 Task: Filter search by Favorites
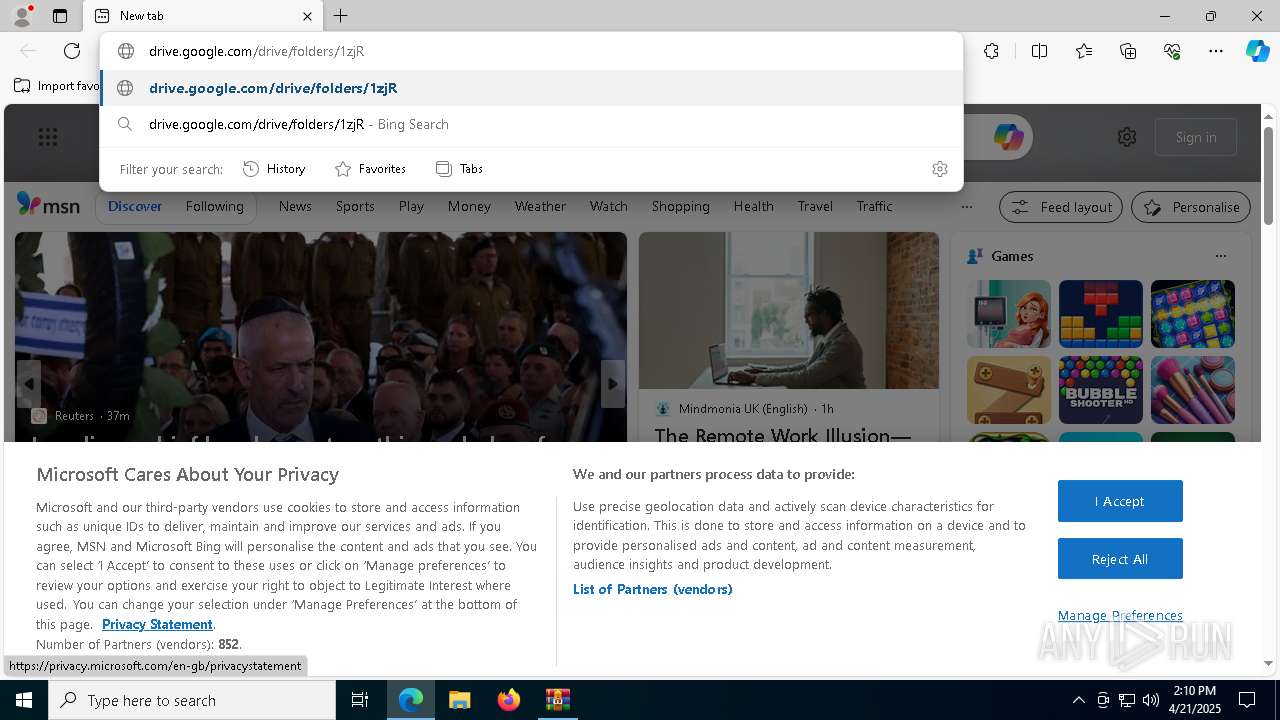370,169
